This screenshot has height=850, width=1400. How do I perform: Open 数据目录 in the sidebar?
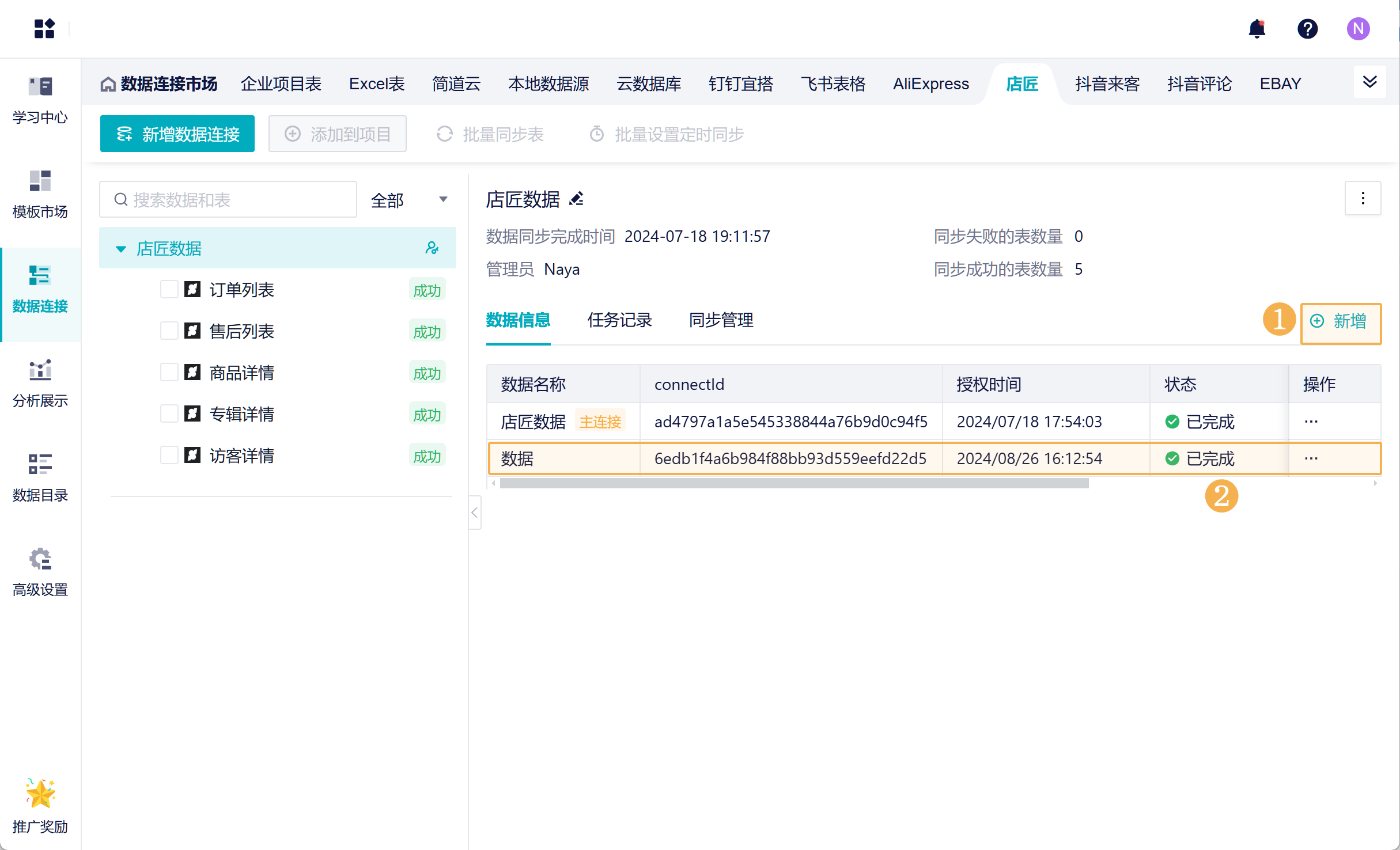click(40, 479)
